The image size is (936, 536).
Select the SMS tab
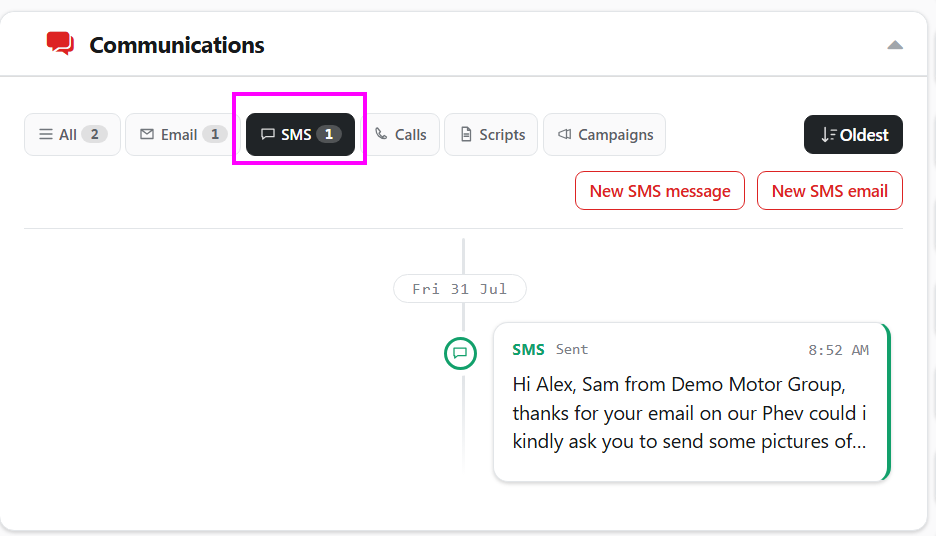point(300,134)
